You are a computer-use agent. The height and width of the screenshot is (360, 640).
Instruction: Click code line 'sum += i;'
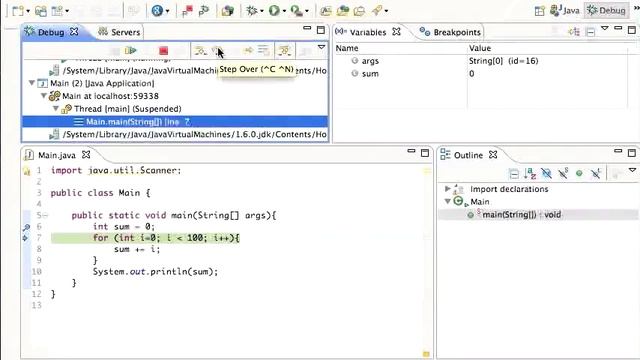pos(137,249)
